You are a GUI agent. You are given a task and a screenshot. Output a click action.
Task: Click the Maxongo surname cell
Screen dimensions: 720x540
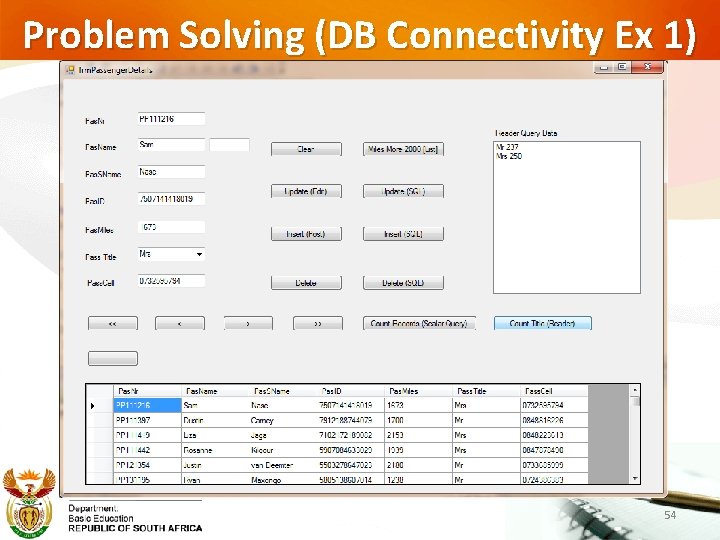(283, 478)
